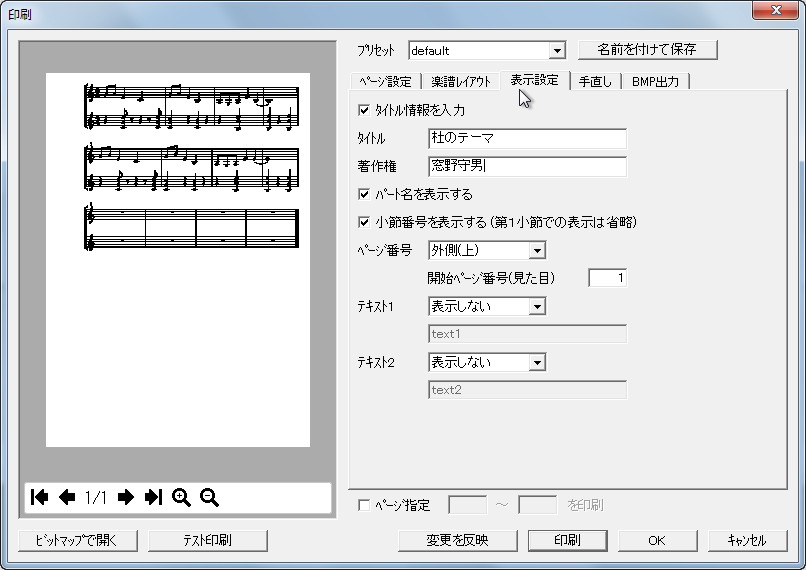The image size is (806, 570).
Task: Go to next preview page arrow
Action: click(x=125, y=497)
